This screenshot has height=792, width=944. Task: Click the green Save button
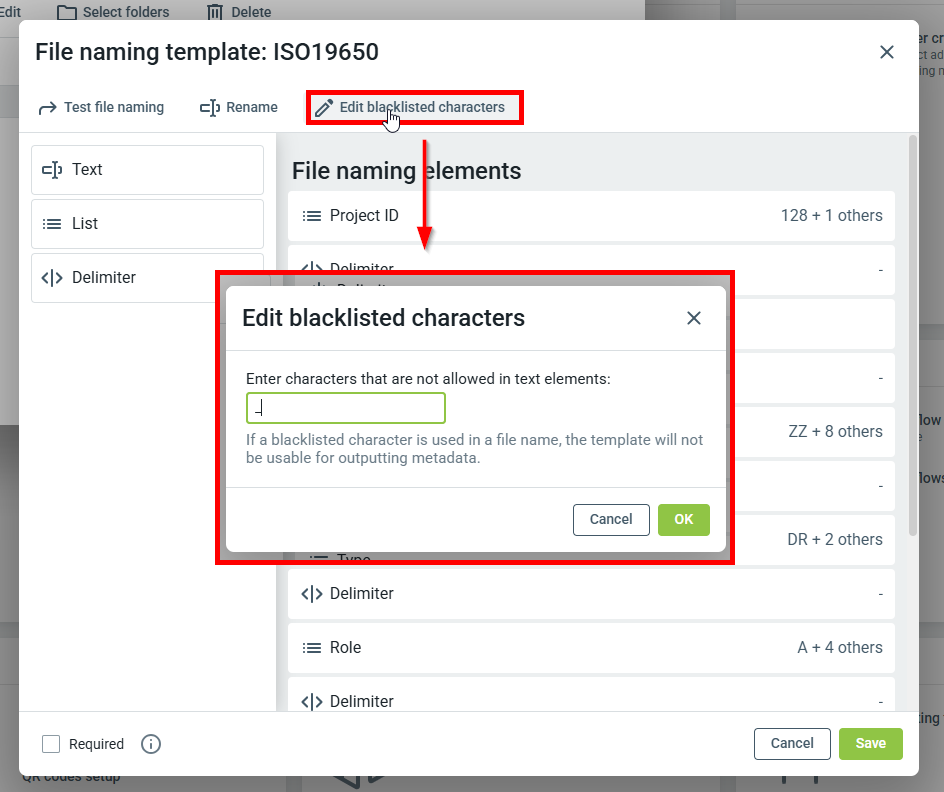[x=870, y=744]
